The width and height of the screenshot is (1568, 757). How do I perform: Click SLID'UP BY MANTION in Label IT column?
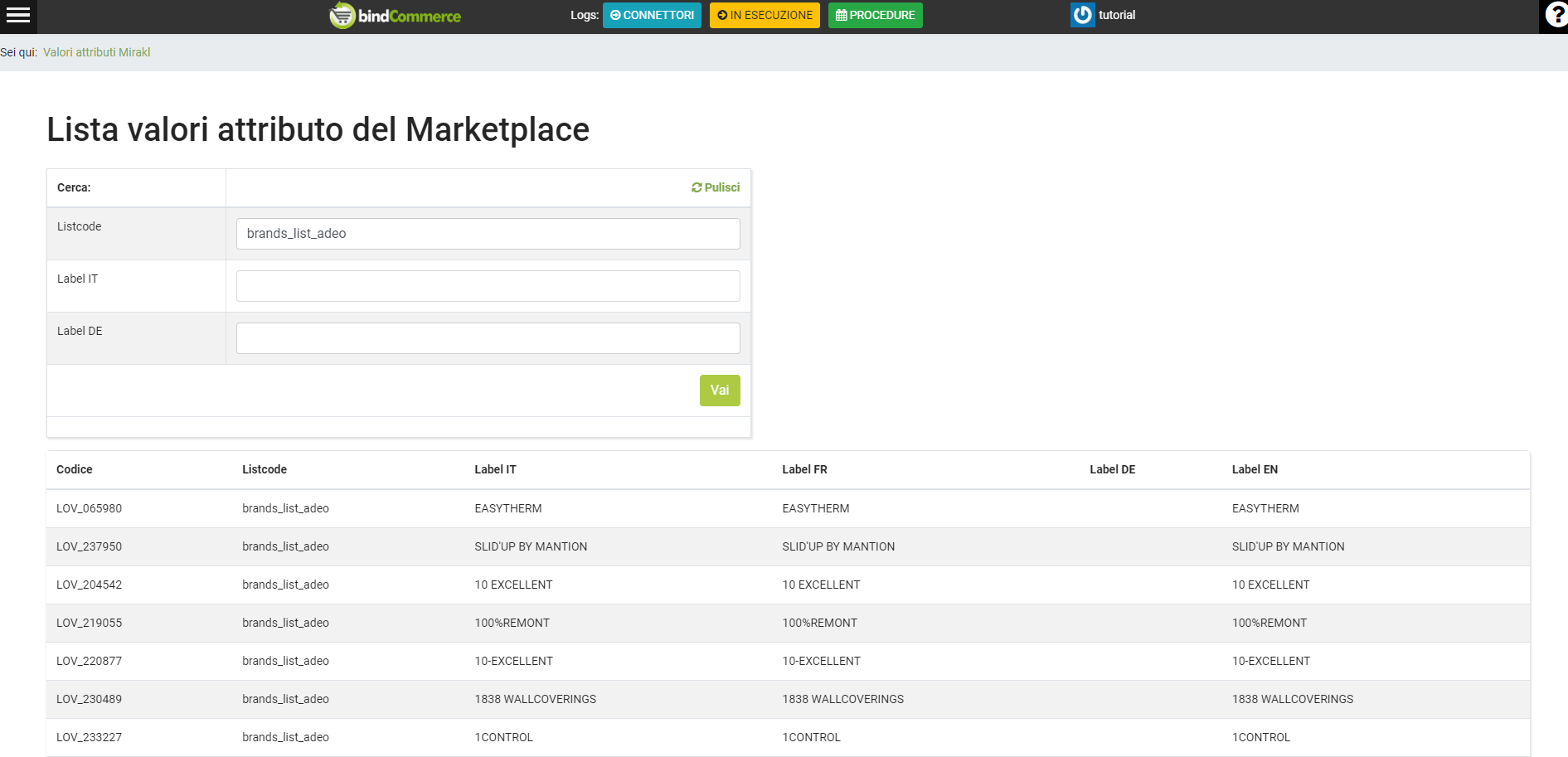(531, 546)
